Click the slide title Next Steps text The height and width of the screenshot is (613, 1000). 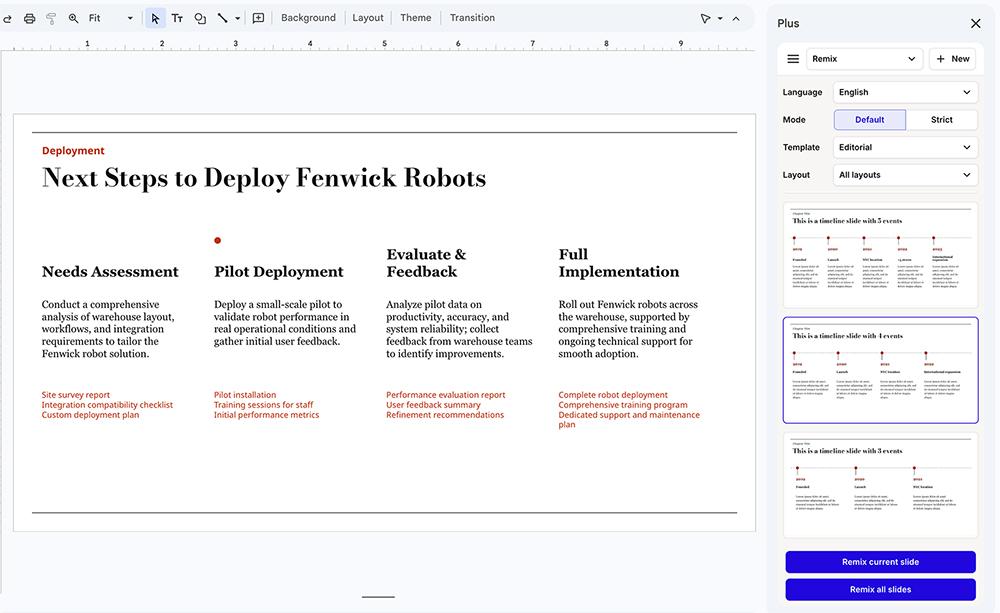[264, 177]
